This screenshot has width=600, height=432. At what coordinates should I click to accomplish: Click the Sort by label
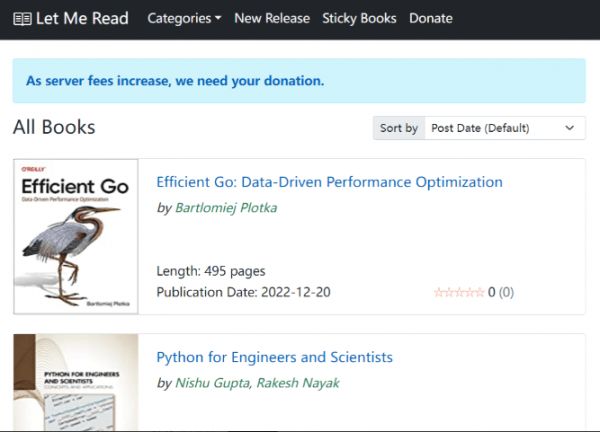(x=399, y=128)
